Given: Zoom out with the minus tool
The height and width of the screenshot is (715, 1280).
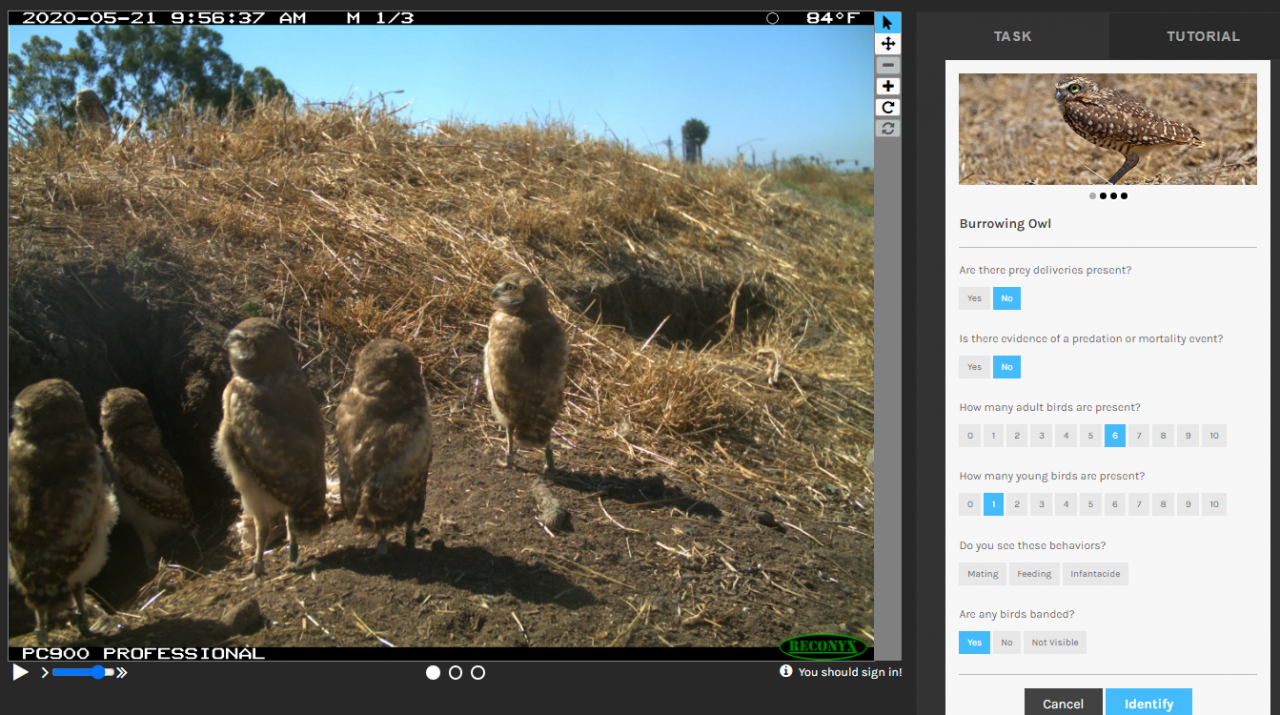Looking at the screenshot, I should pyautogui.click(x=888, y=65).
